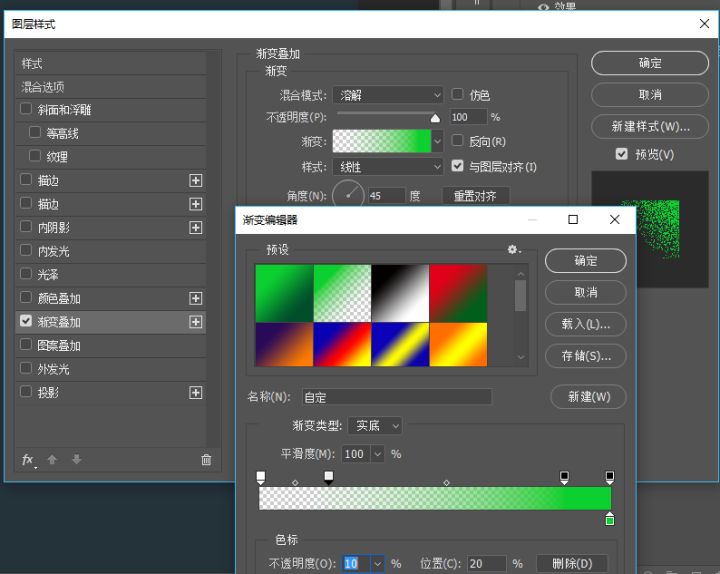720x574 pixels.
Task: Click the plus icon beside 投影
Action: (196, 393)
